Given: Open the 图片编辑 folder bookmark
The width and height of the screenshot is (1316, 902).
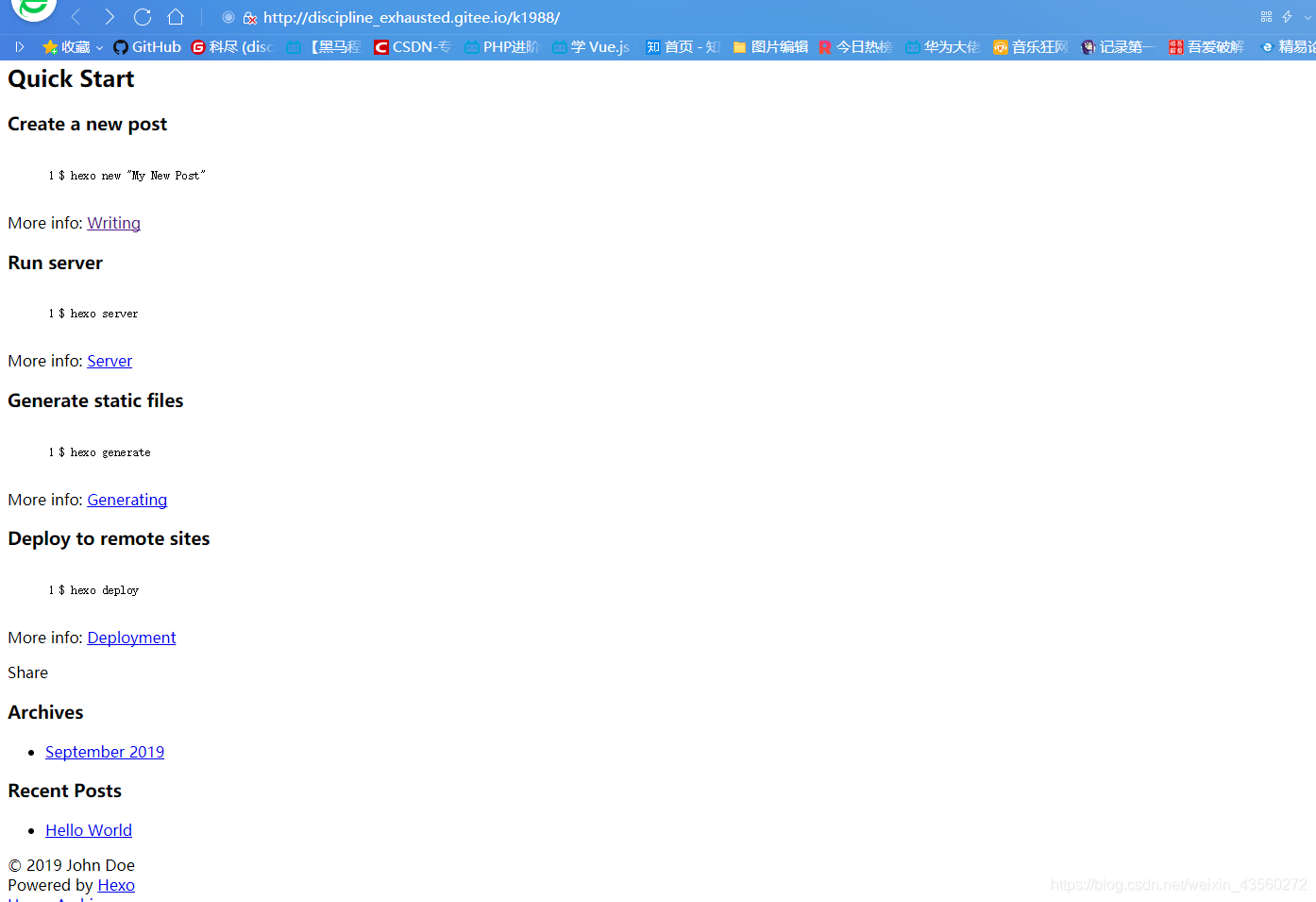Looking at the screenshot, I should click(x=770, y=46).
